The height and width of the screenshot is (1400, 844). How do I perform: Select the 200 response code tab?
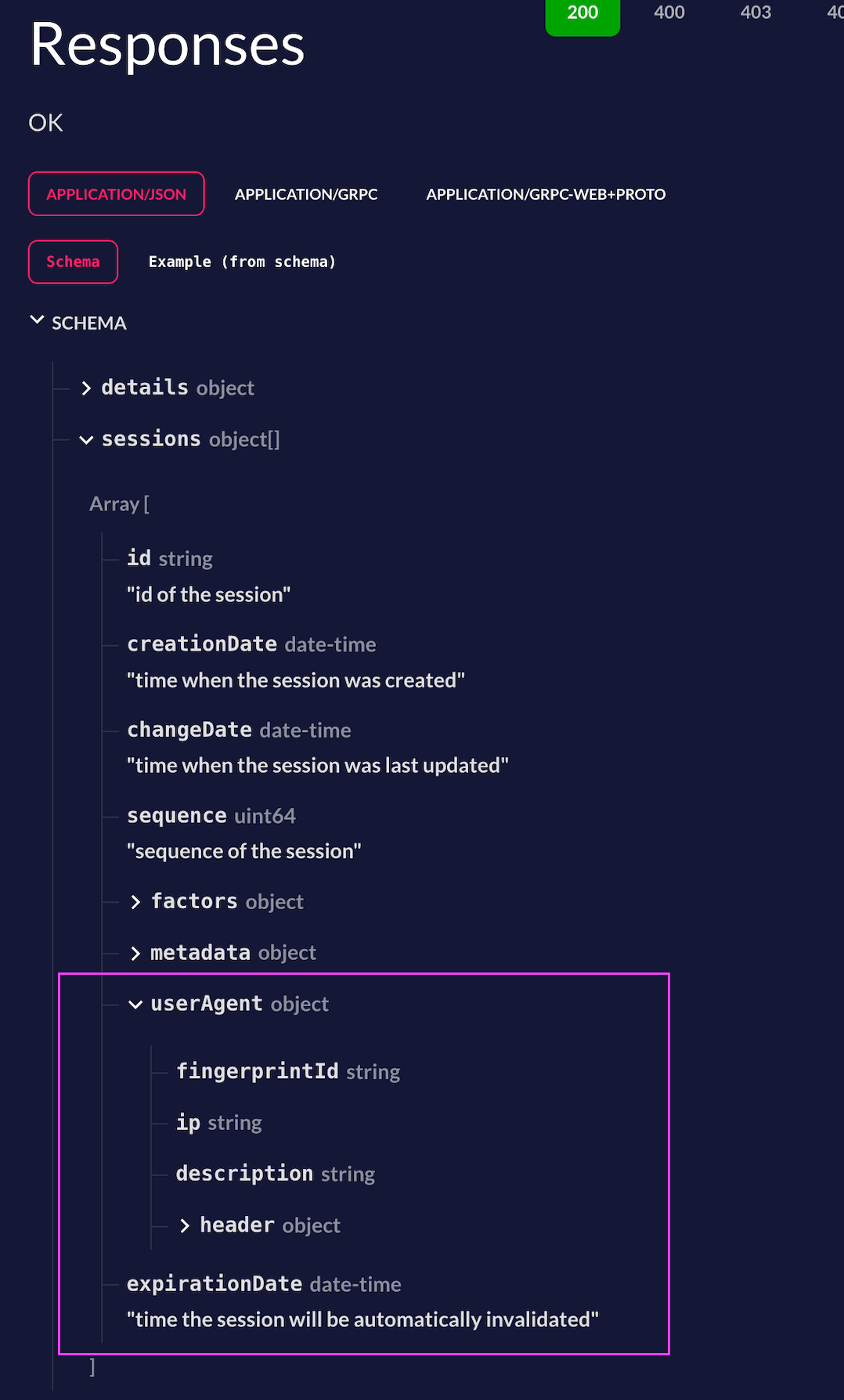click(583, 14)
